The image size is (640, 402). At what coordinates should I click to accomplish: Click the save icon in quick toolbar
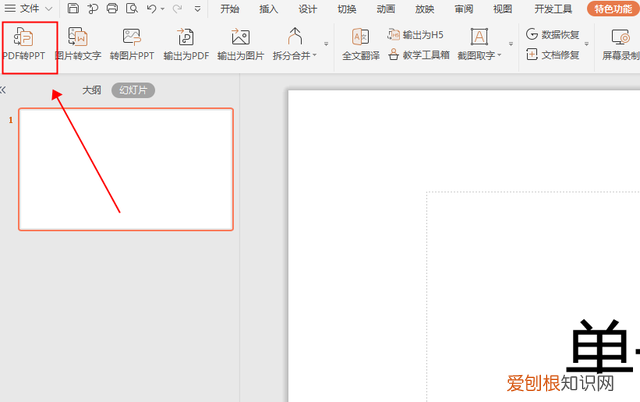pyautogui.click(x=73, y=9)
